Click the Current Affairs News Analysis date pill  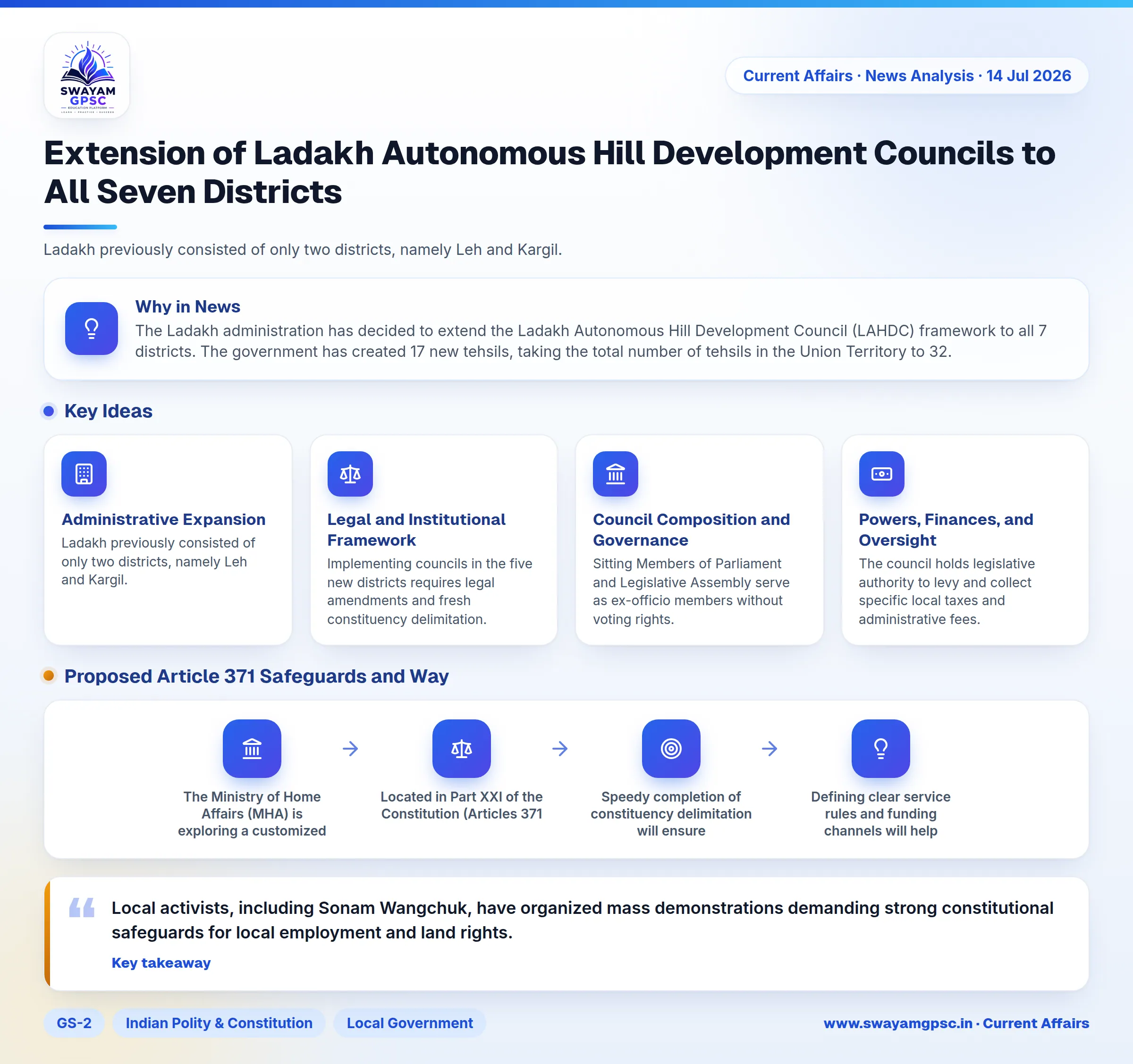point(907,76)
